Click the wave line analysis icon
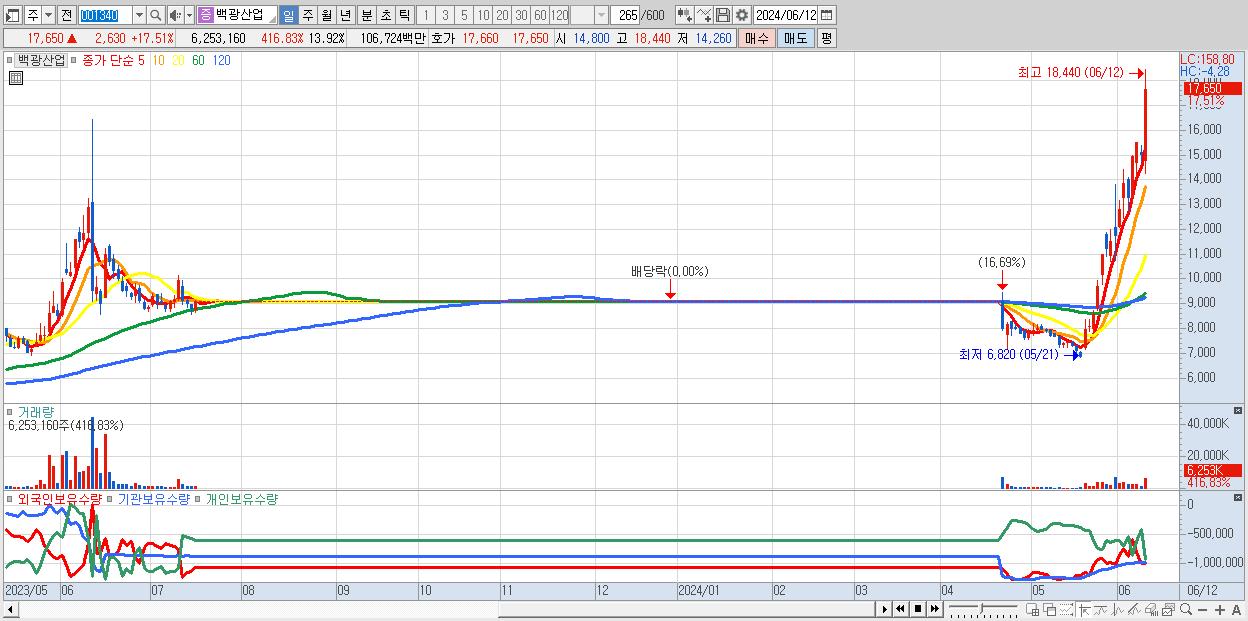Image resolution: width=1248 pixels, height=621 pixels. [x=1118, y=609]
